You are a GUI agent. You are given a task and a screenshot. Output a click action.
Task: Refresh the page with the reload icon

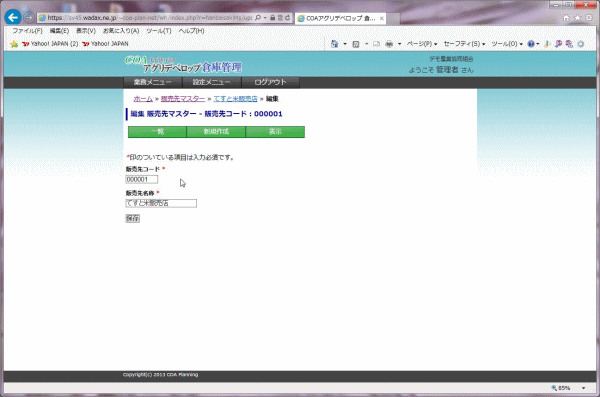point(287,18)
